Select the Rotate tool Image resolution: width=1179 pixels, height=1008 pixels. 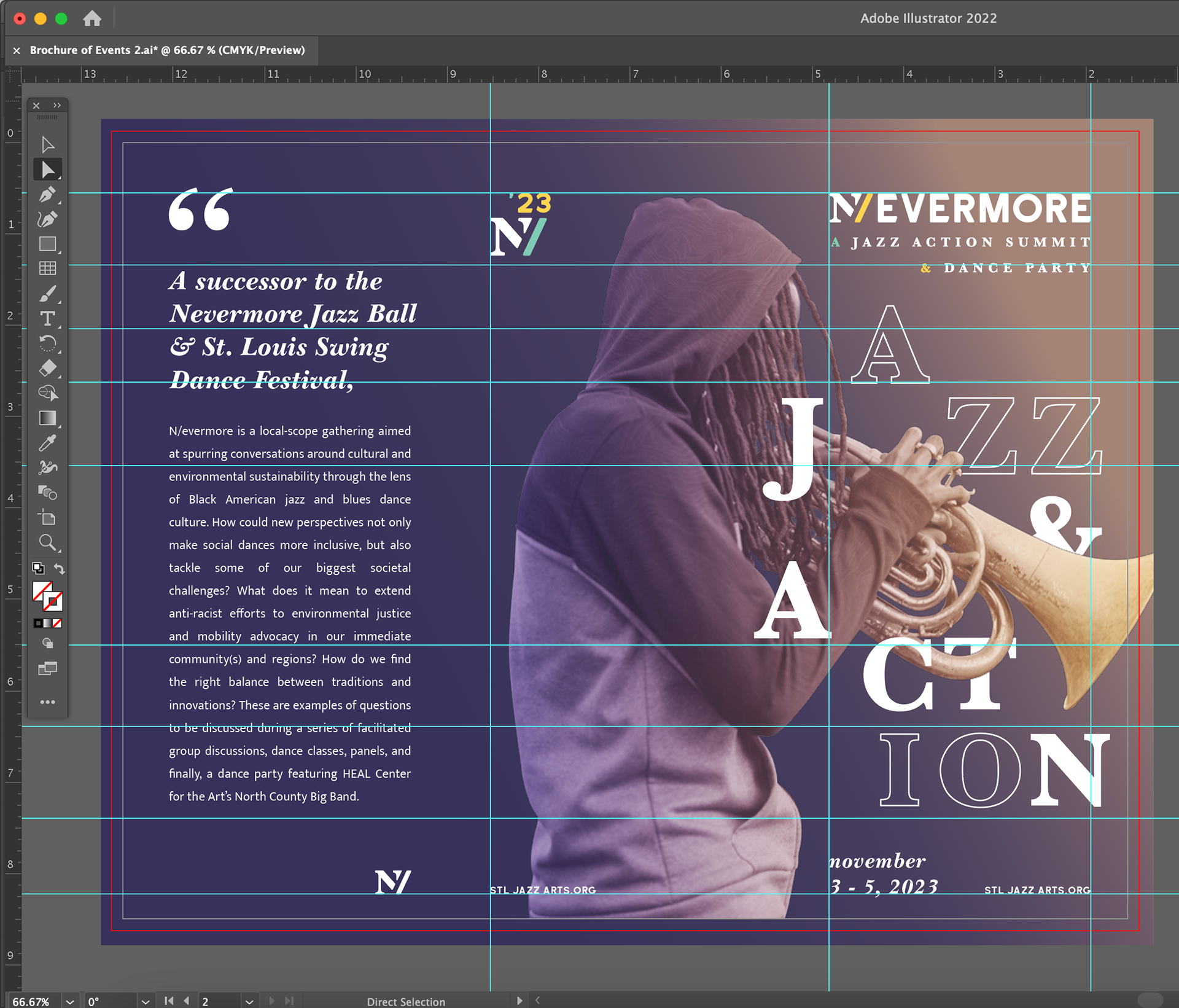(x=47, y=343)
